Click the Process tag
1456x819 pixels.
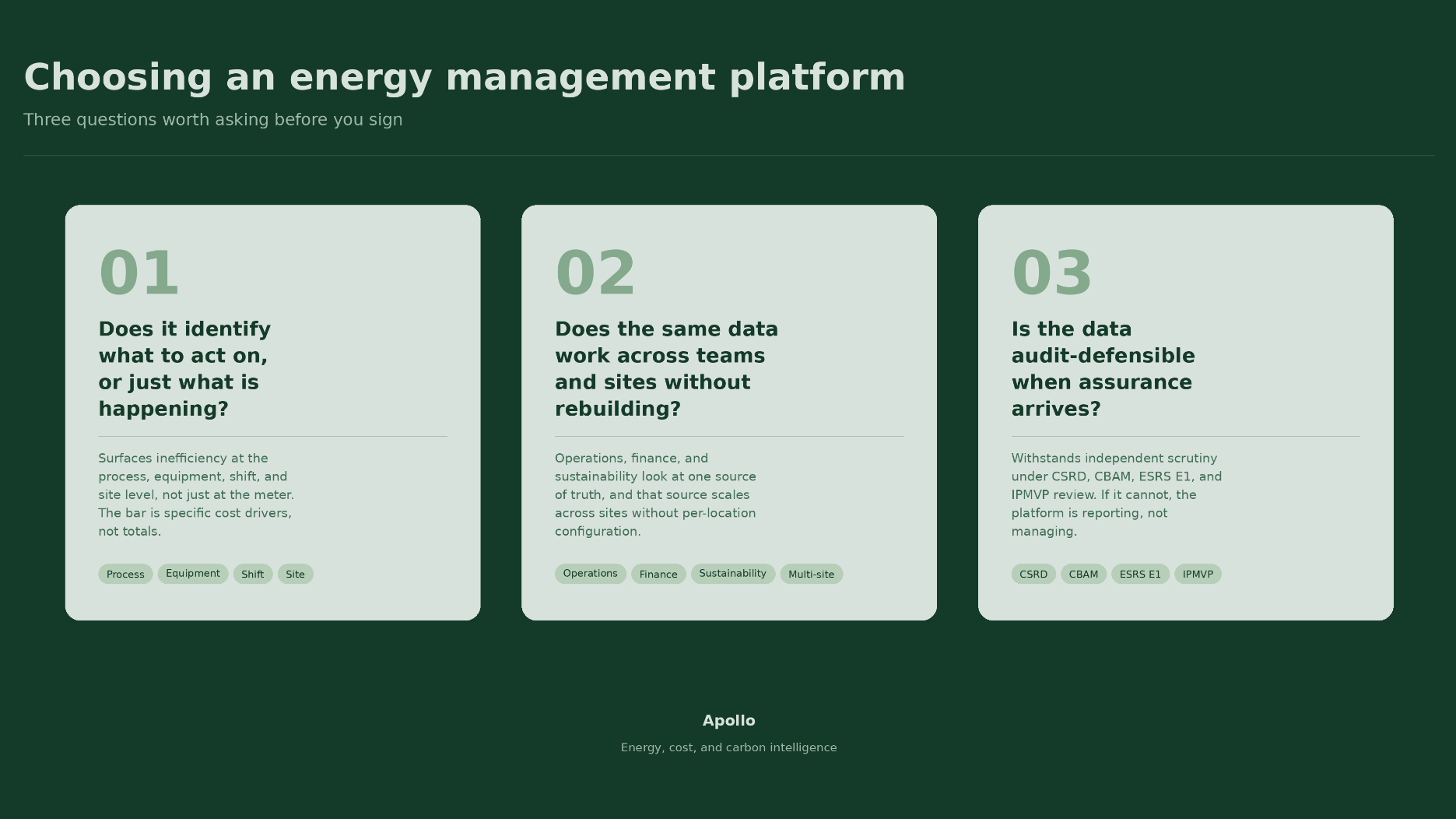125,574
